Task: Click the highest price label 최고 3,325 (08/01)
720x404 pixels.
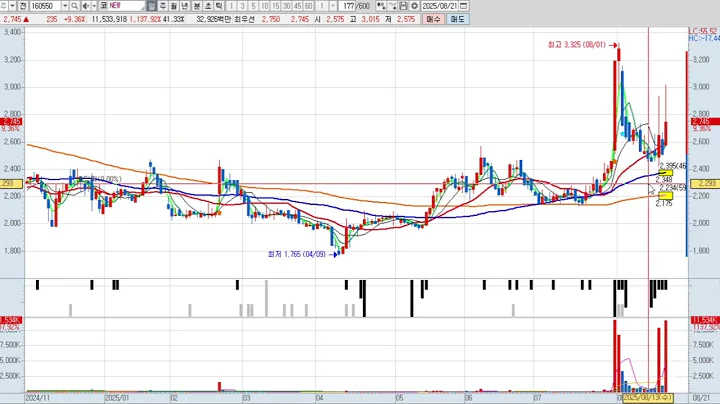Action: point(576,45)
